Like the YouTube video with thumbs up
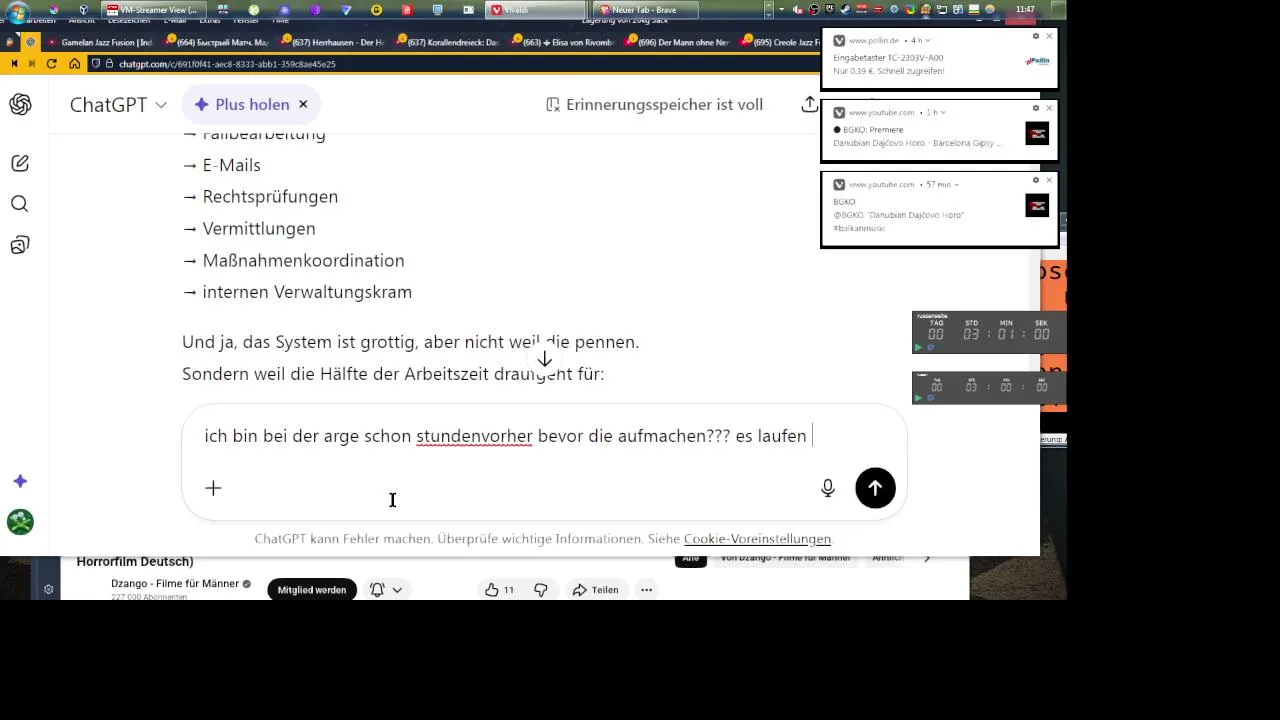 click(x=500, y=590)
